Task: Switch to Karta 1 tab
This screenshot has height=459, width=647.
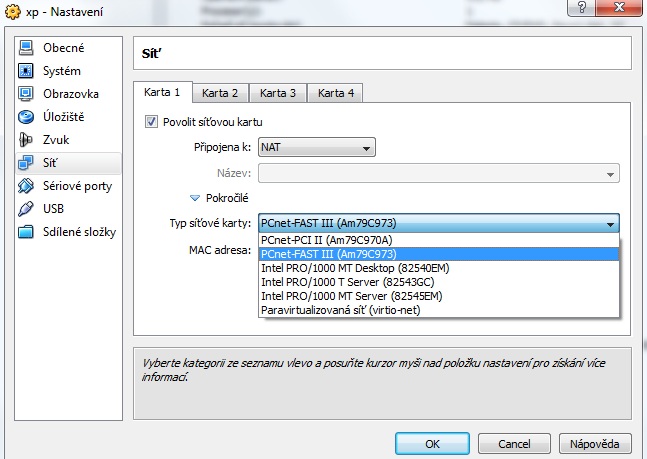Action: [x=162, y=92]
